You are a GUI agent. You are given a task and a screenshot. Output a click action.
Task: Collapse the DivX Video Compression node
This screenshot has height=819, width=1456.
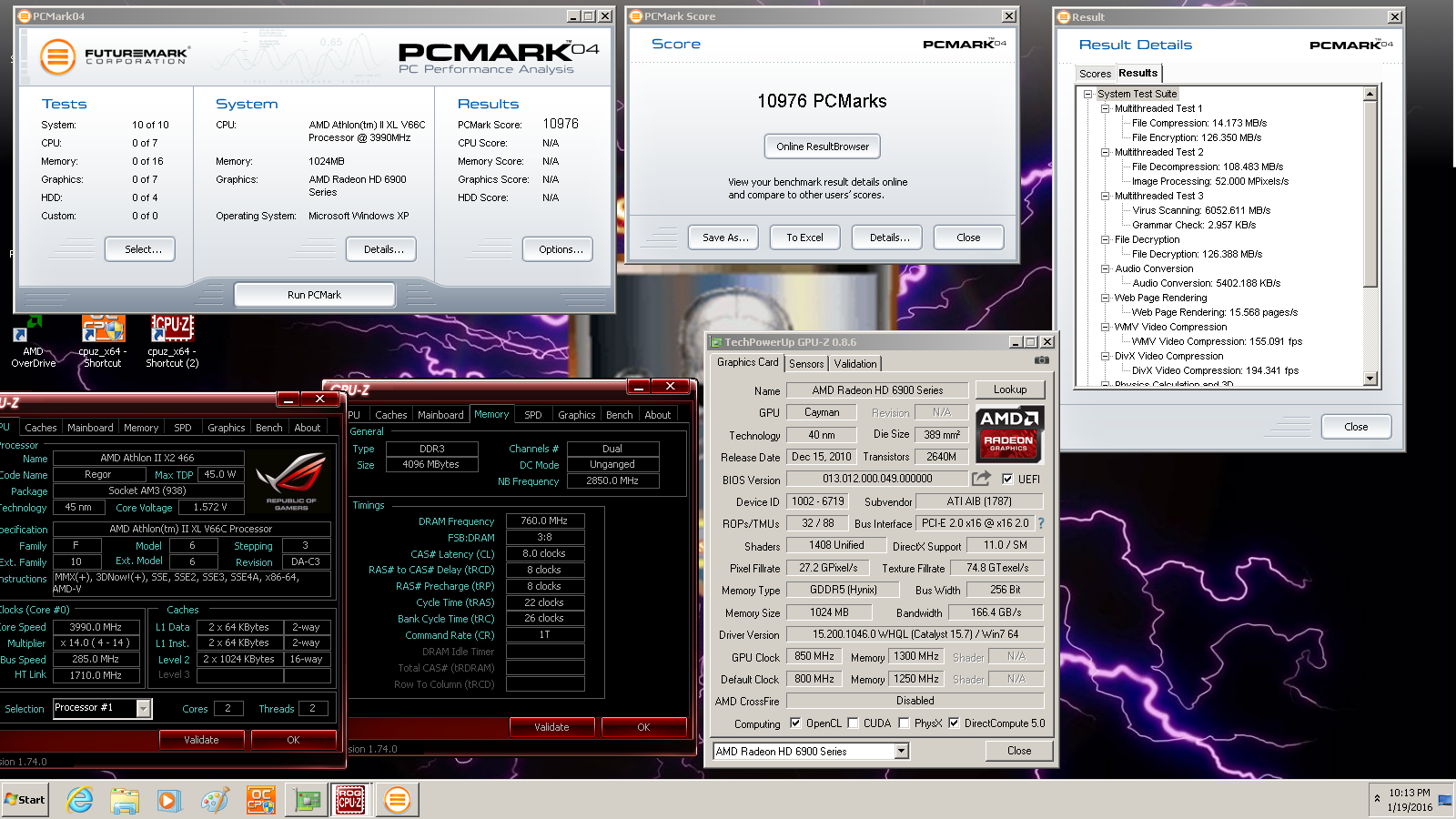click(1105, 356)
